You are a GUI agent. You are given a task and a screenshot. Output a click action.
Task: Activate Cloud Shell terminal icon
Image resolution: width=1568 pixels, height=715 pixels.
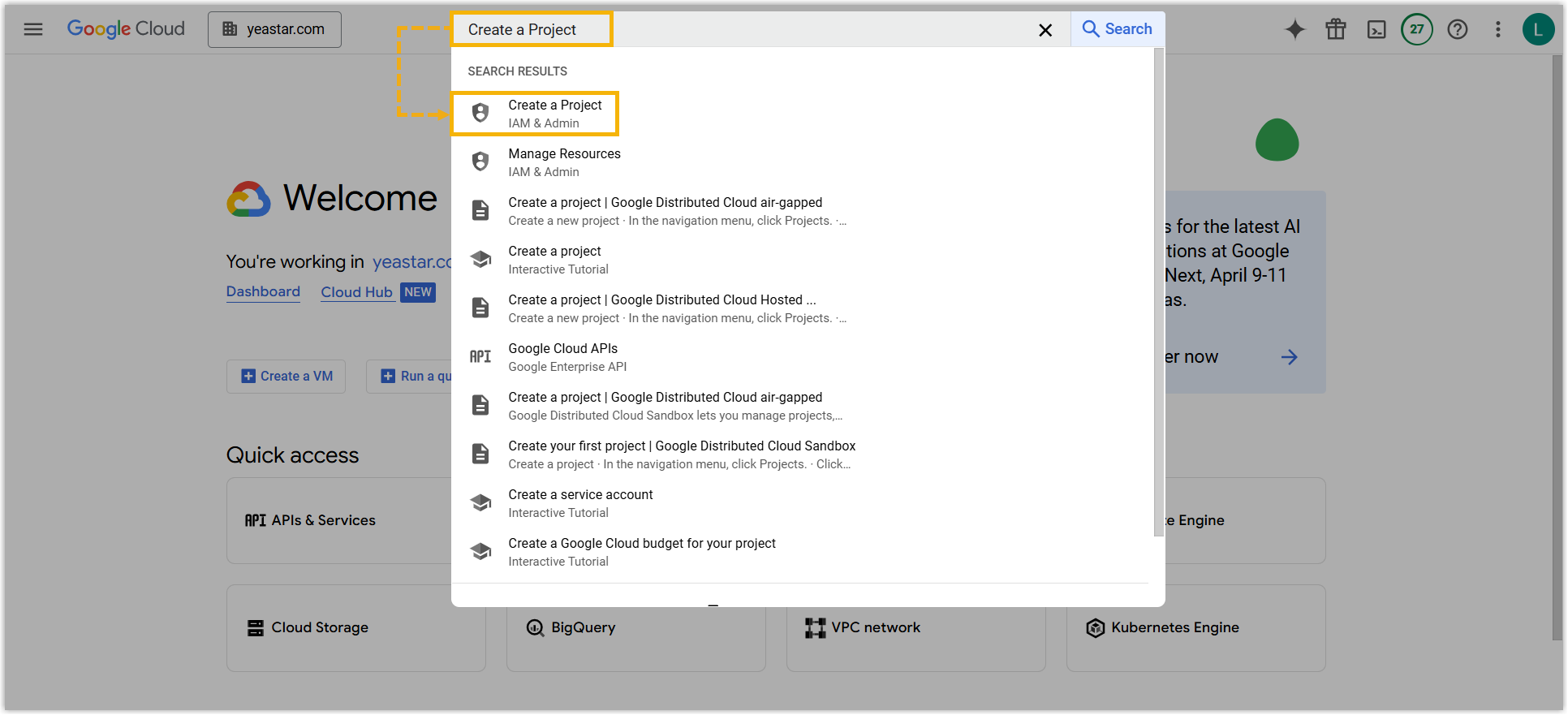coord(1376,30)
